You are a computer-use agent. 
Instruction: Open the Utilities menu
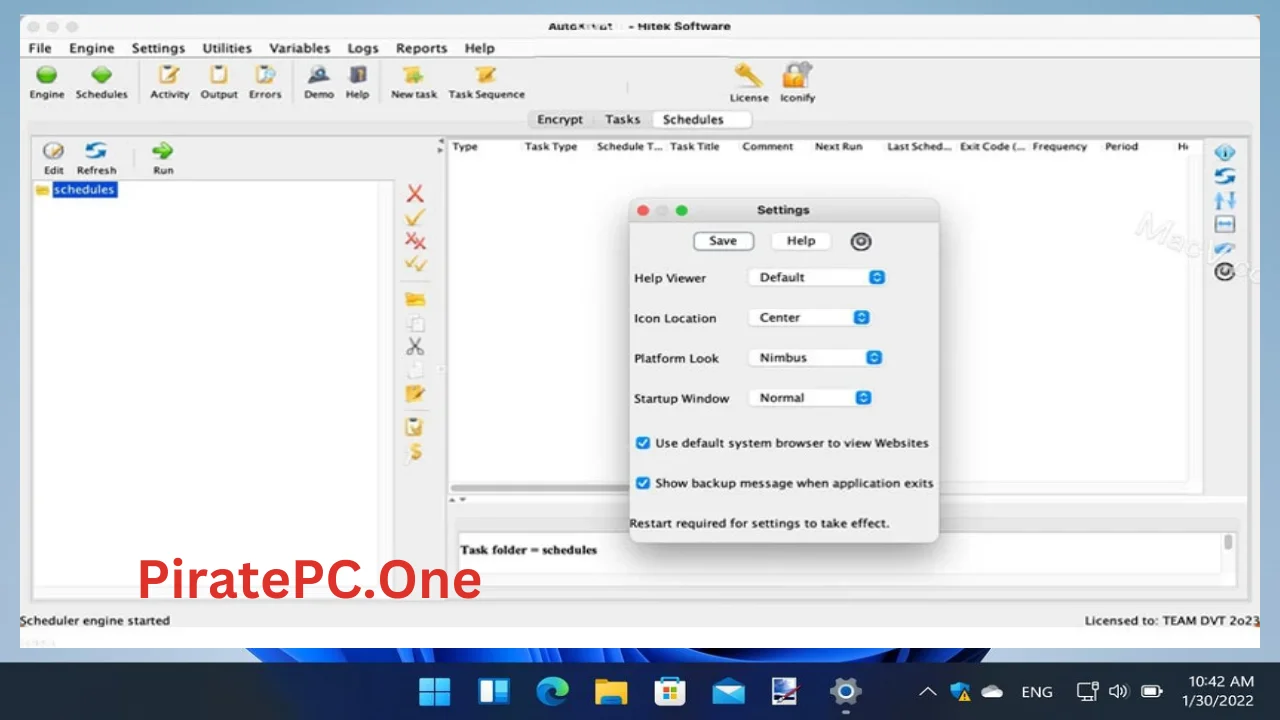(227, 48)
